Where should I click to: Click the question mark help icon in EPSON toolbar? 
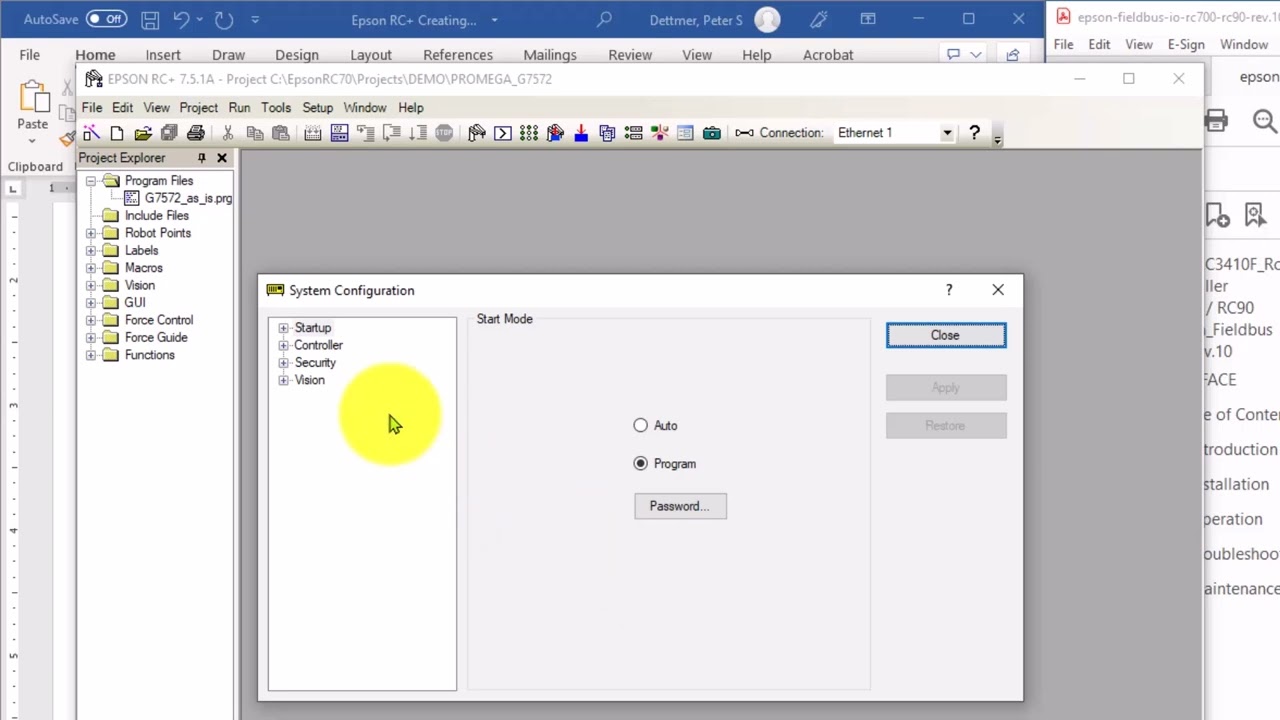(975, 133)
